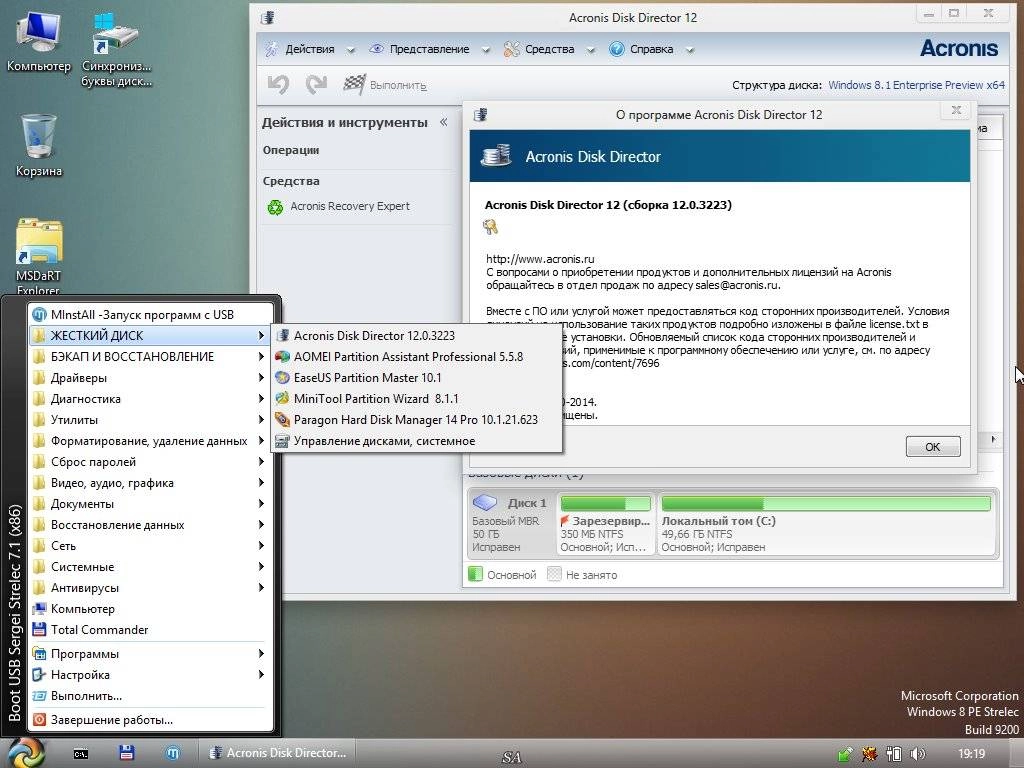Open Представление menu in Acronis
The width and height of the screenshot is (1024, 768).
click(429, 49)
